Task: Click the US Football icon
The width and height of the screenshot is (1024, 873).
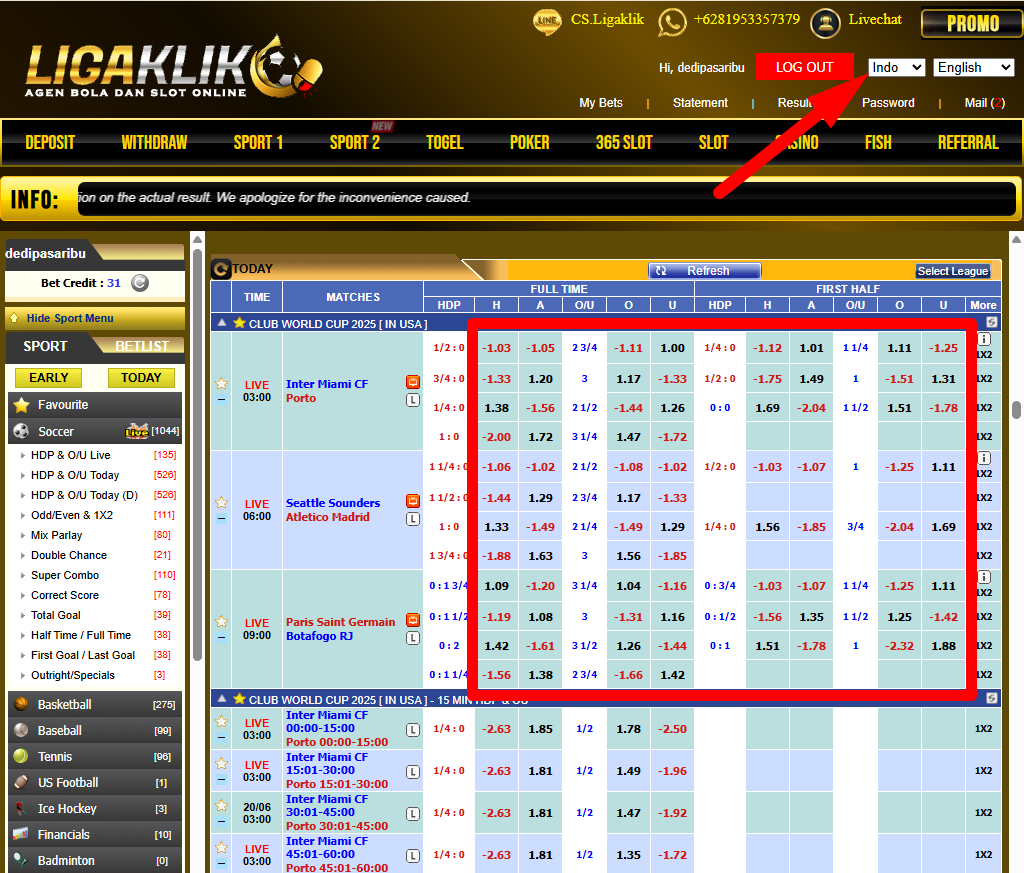Action: pyautogui.click(x=21, y=782)
